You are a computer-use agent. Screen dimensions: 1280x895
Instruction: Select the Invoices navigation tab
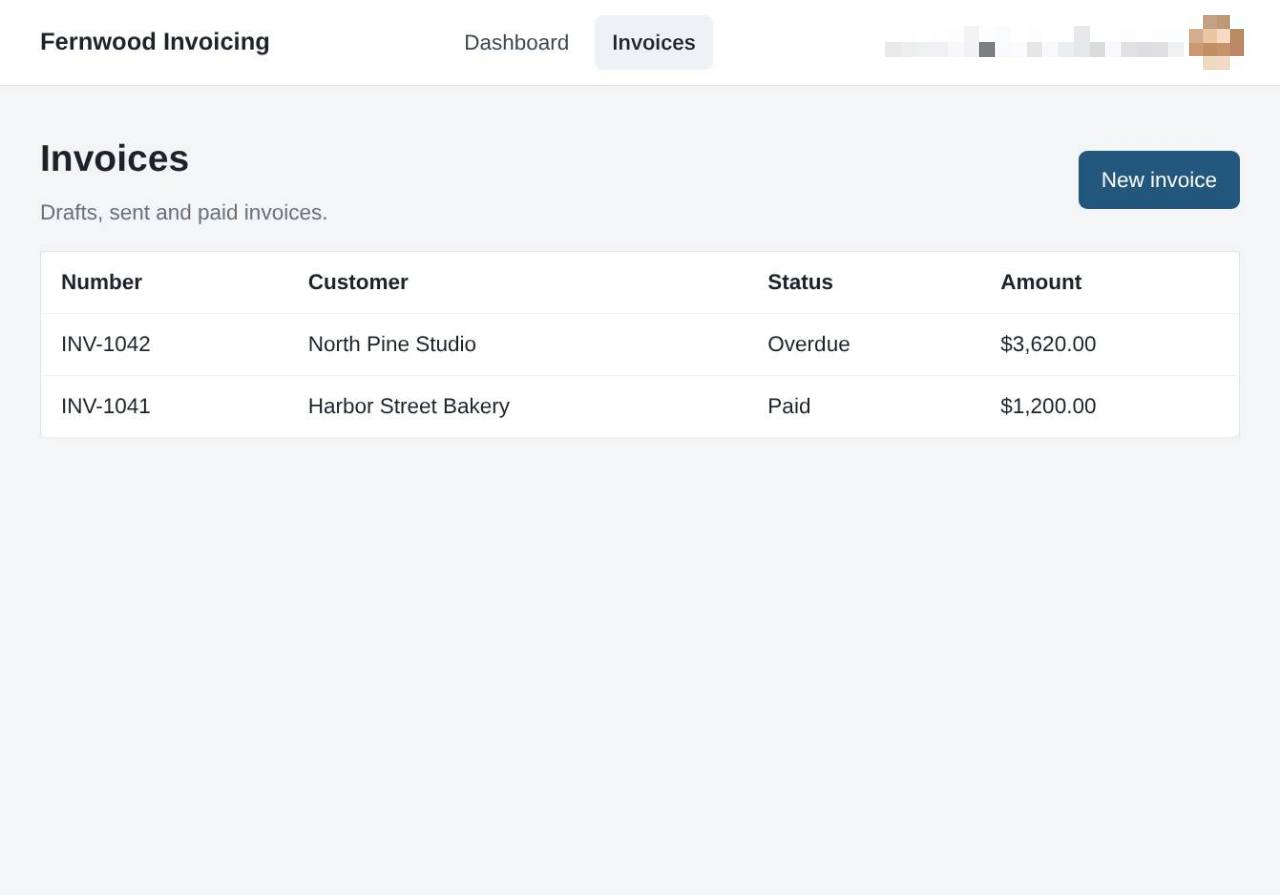click(654, 42)
